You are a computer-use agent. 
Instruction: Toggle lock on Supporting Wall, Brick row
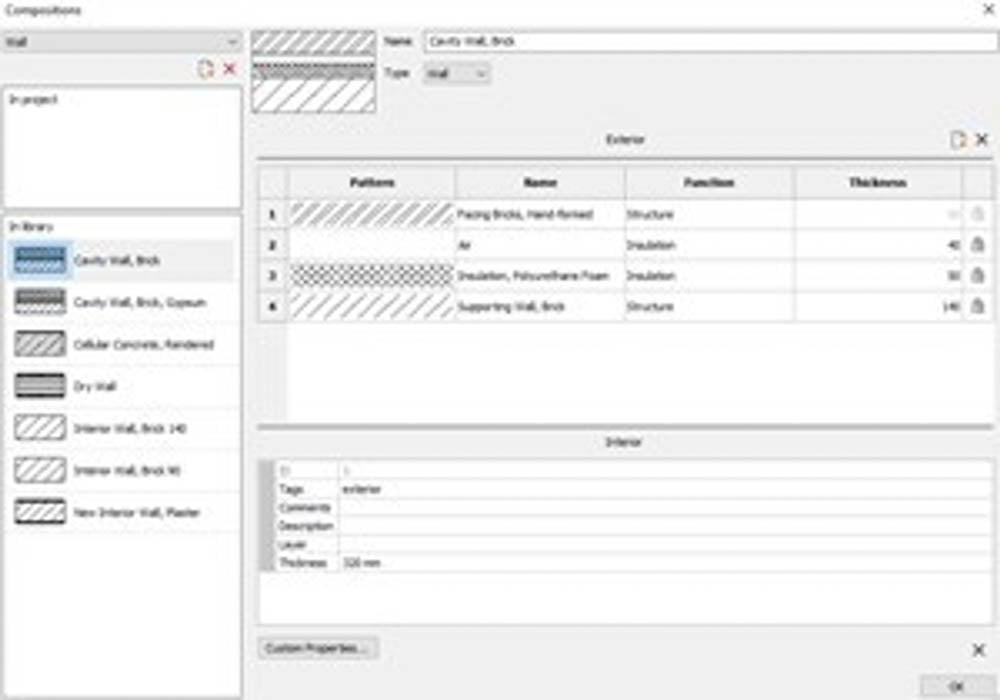978,307
